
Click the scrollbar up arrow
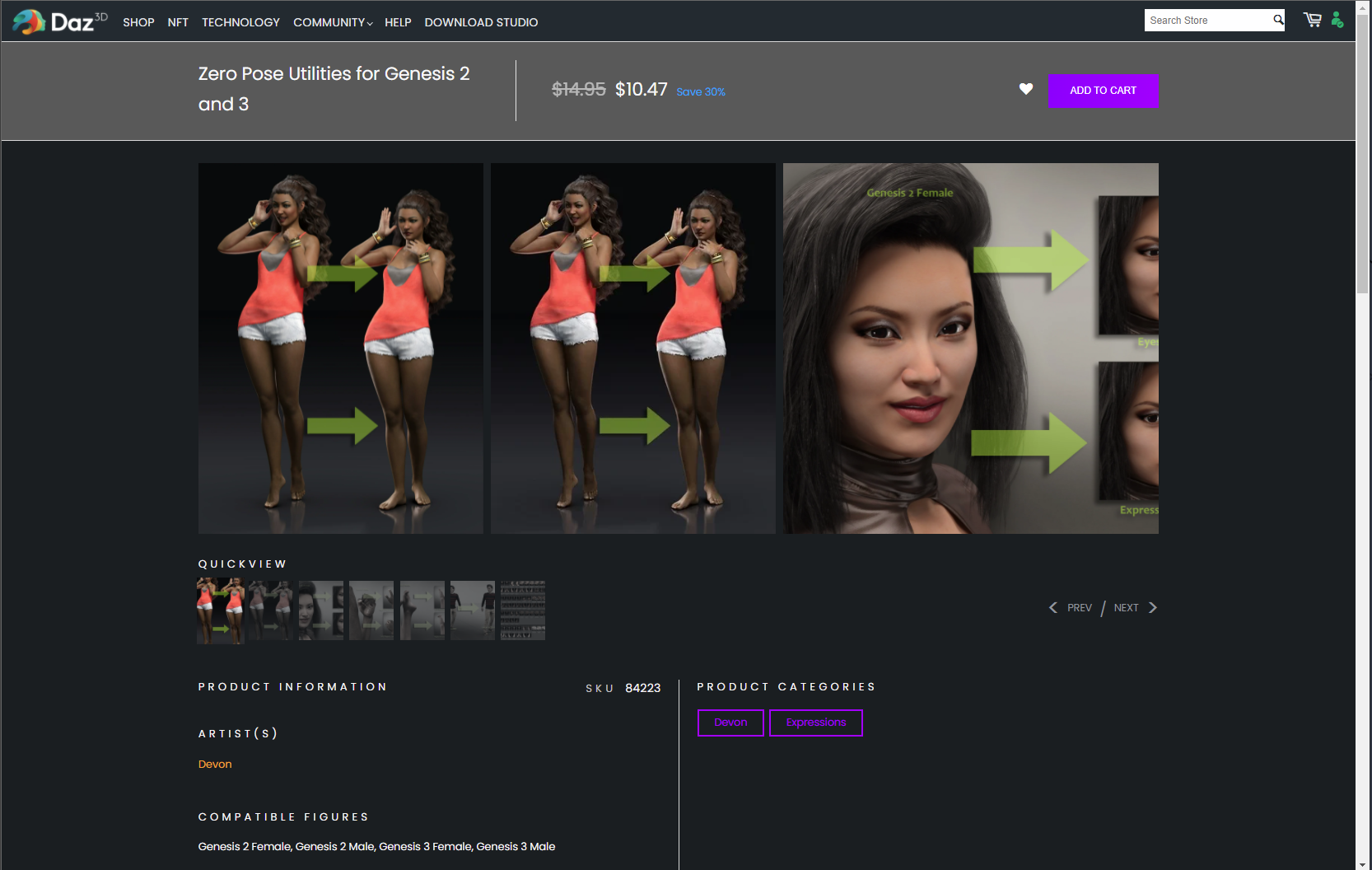point(1363,6)
